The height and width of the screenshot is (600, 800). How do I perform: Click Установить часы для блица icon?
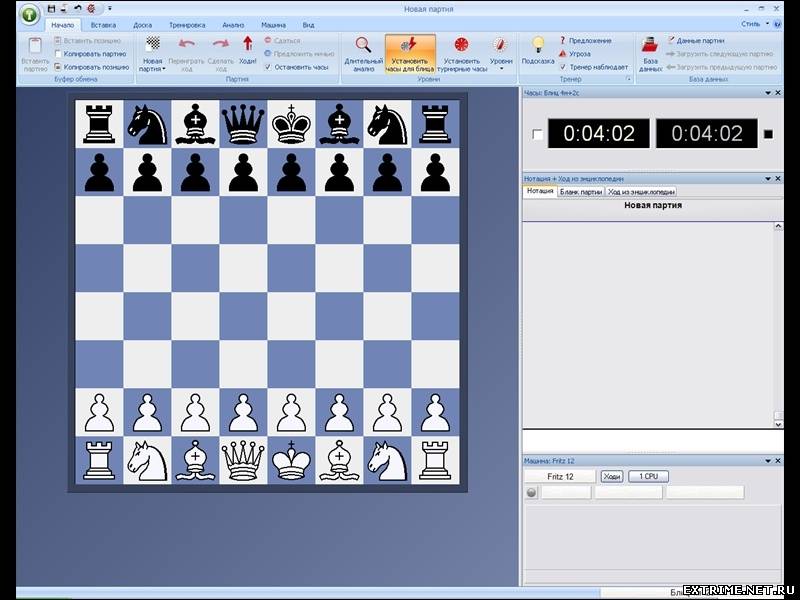coord(410,46)
